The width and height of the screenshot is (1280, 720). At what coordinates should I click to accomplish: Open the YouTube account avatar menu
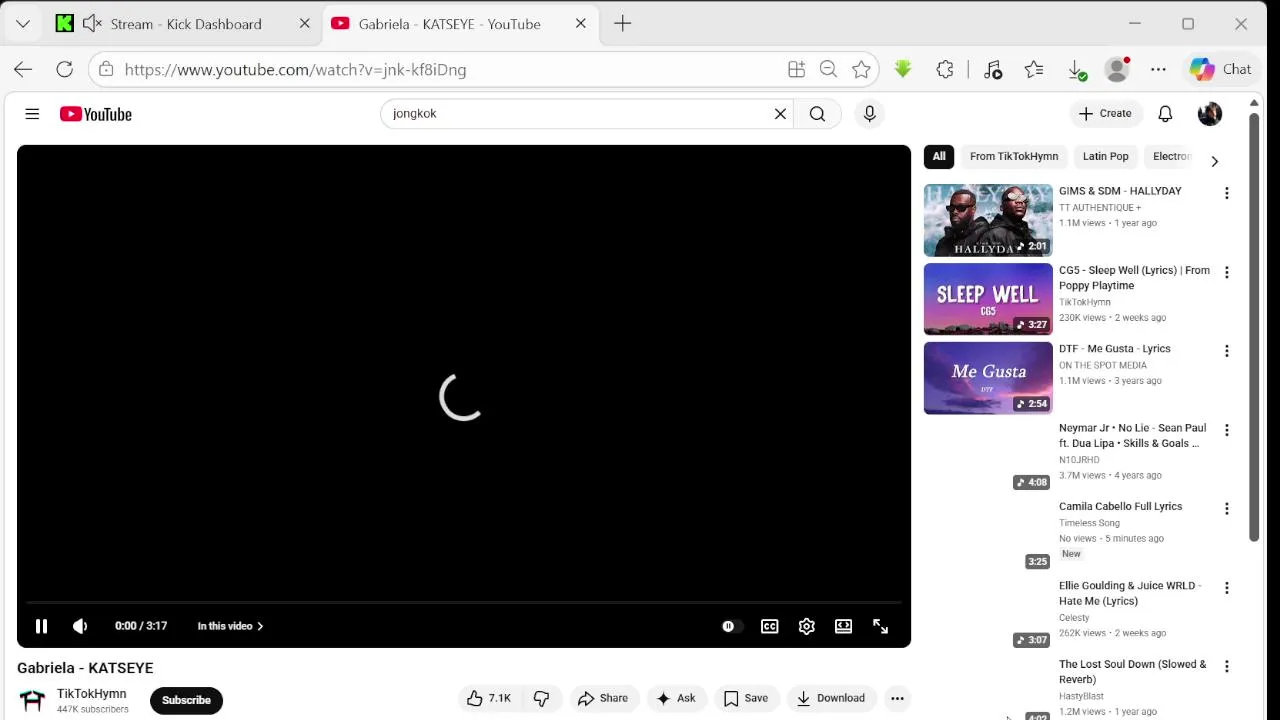pyautogui.click(x=1210, y=114)
